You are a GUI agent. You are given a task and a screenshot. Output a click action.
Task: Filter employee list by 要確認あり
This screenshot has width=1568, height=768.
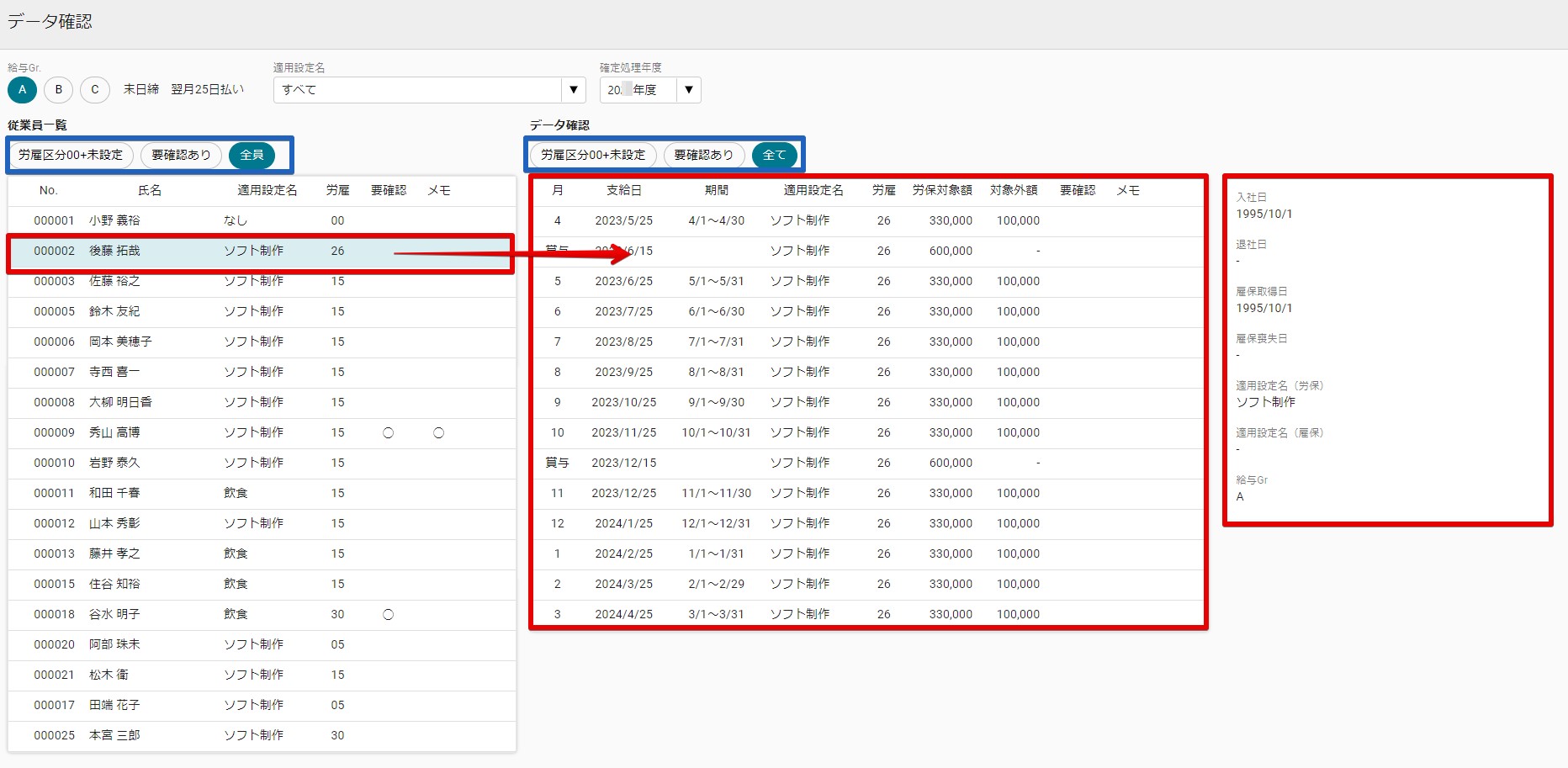[x=181, y=155]
